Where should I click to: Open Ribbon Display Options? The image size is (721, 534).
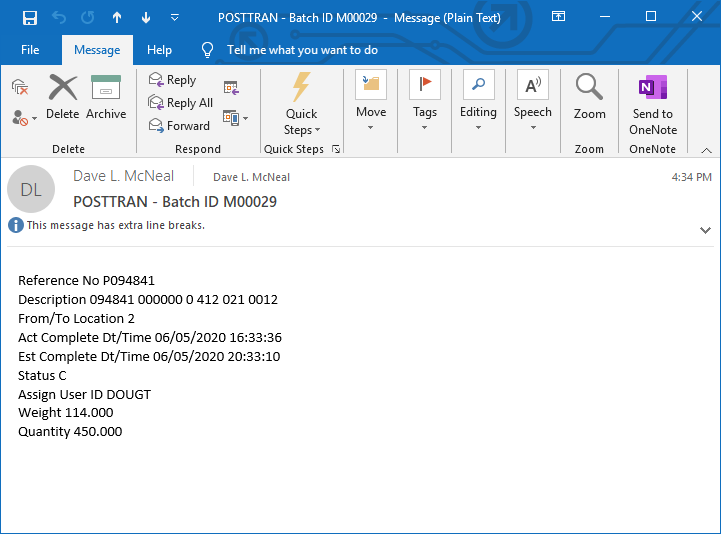[558, 17]
